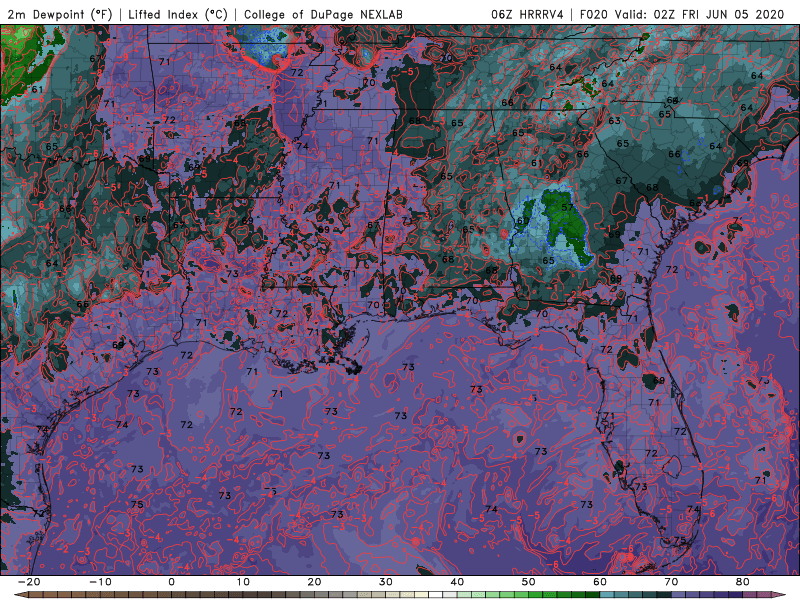This screenshot has height=600, width=800.
Task: Click the 80 label on the color scale
Action: 743,582
